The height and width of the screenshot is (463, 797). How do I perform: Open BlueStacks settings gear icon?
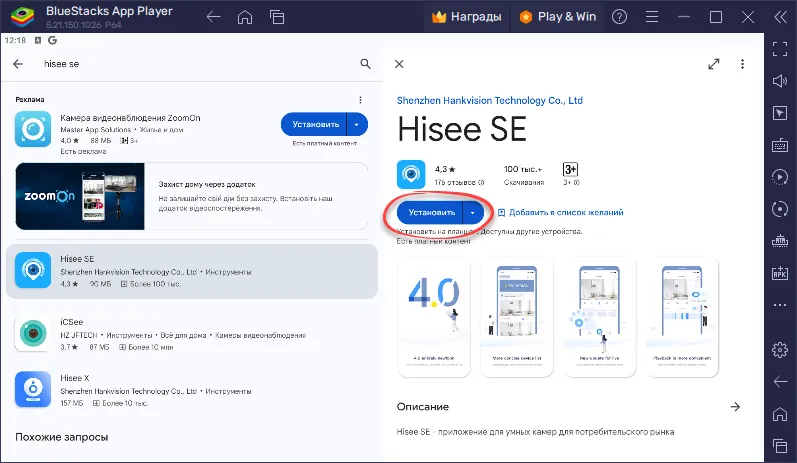780,350
